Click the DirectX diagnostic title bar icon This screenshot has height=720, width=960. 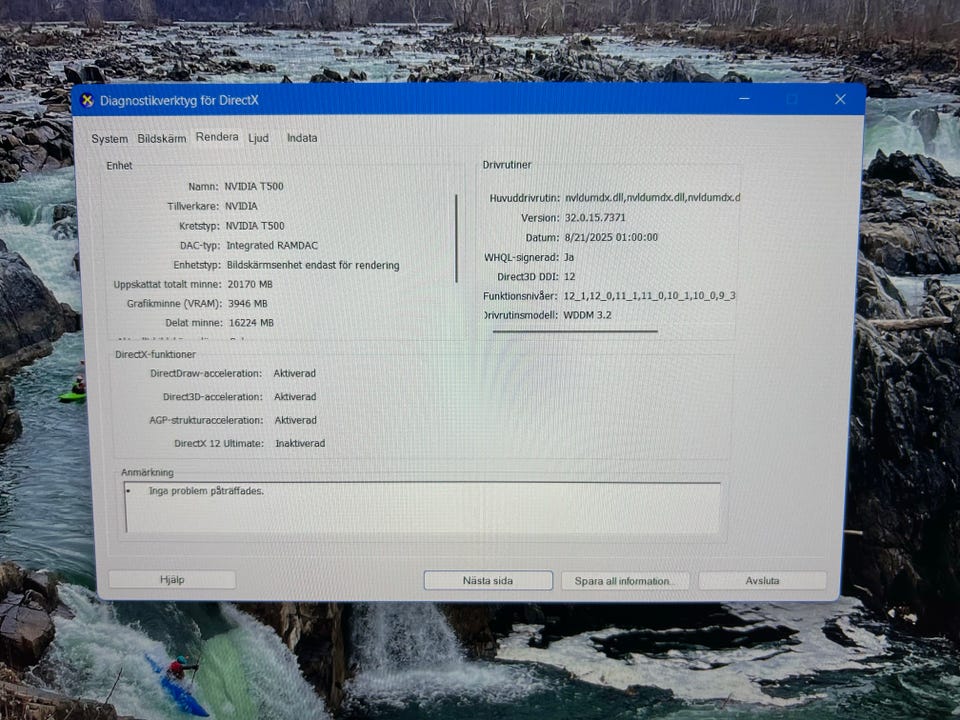pyautogui.click(x=88, y=100)
